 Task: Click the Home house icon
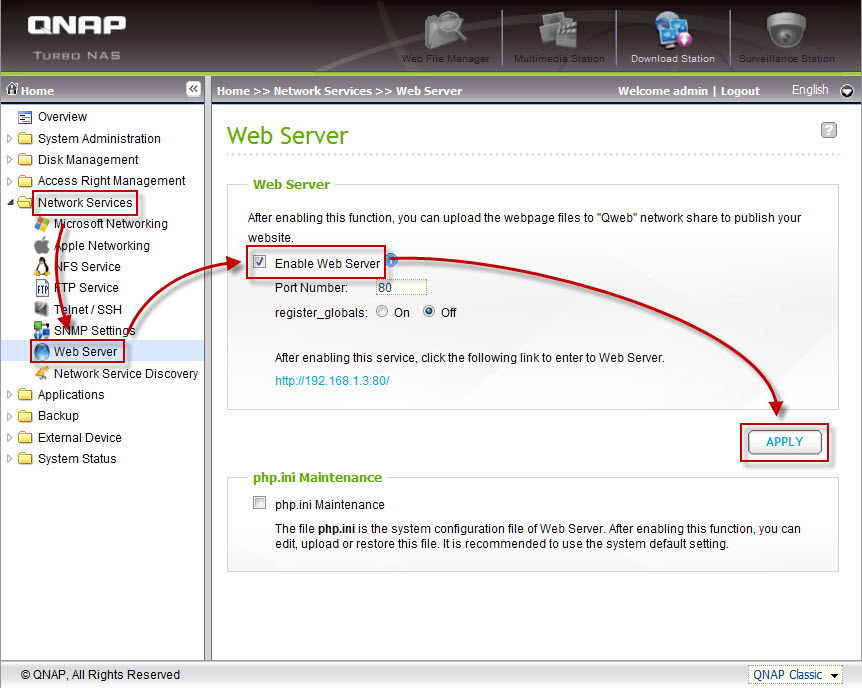(12, 89)
